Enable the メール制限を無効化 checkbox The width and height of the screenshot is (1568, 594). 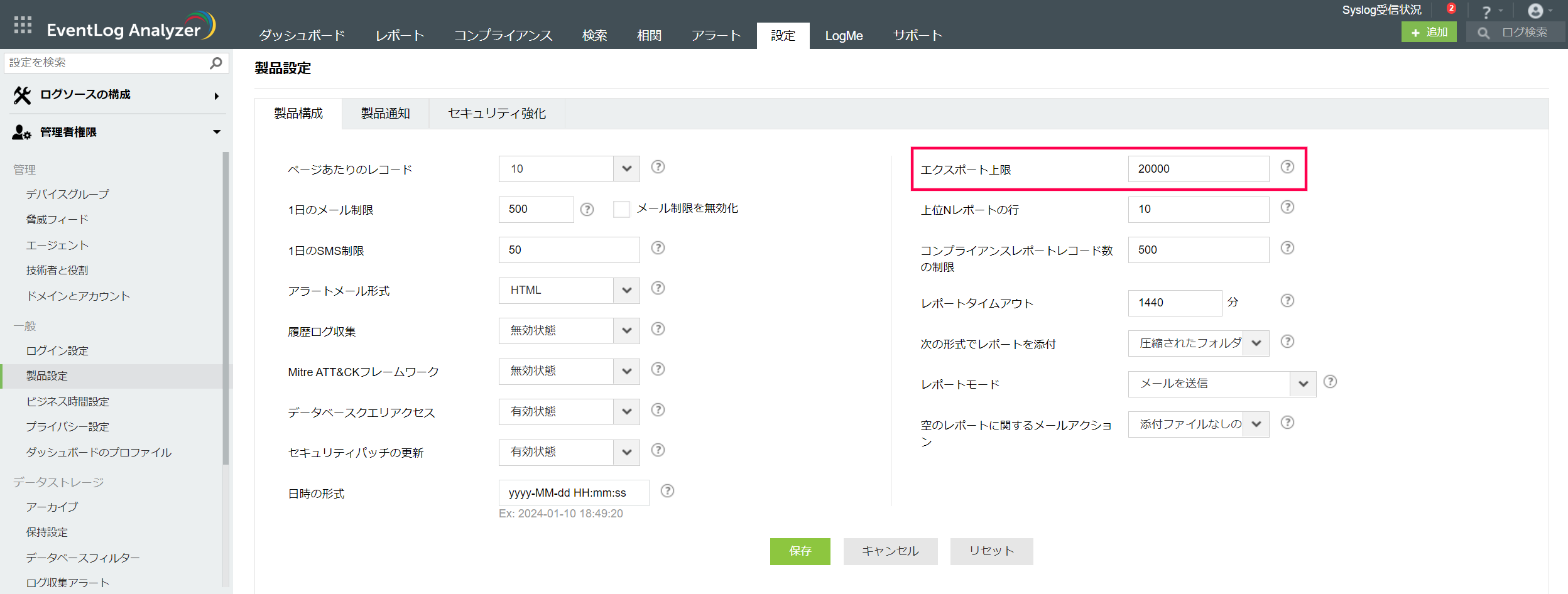pyautogui.click(x=621, y=209)
